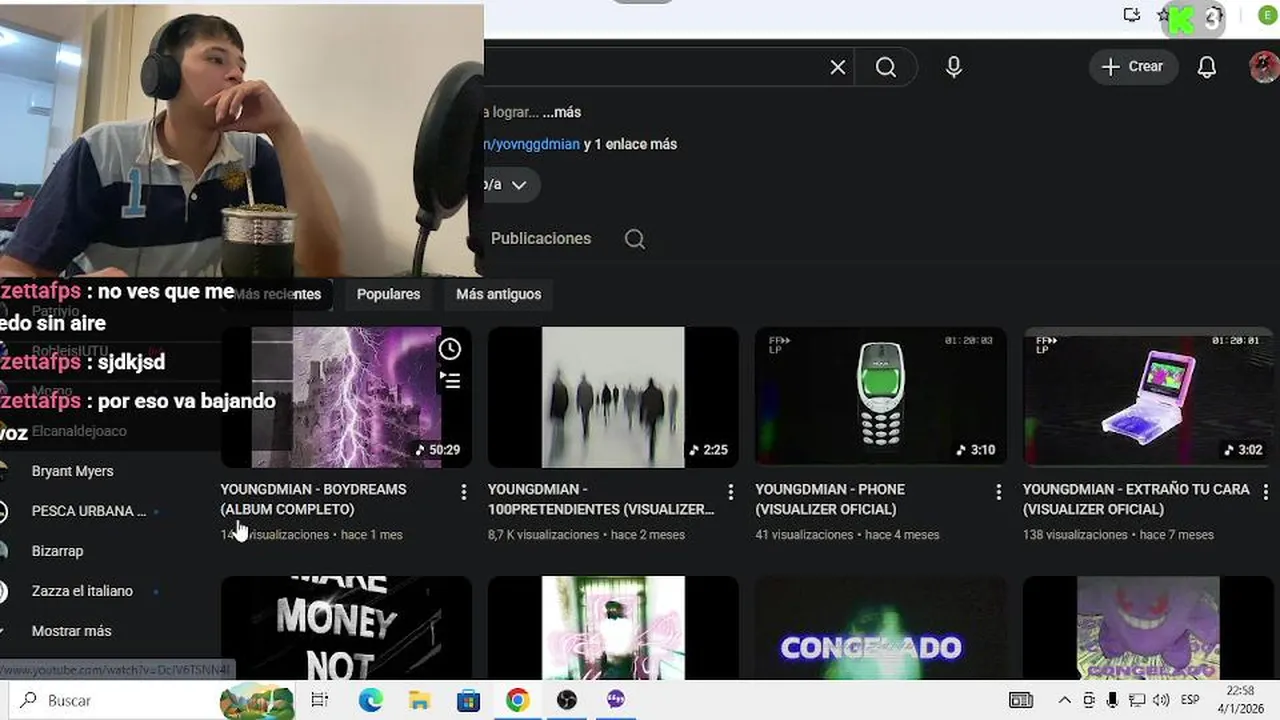Click title YOUNGDMIAN - BOYDREAMS (ALBUM COMPLETO)

click(314, 499)
